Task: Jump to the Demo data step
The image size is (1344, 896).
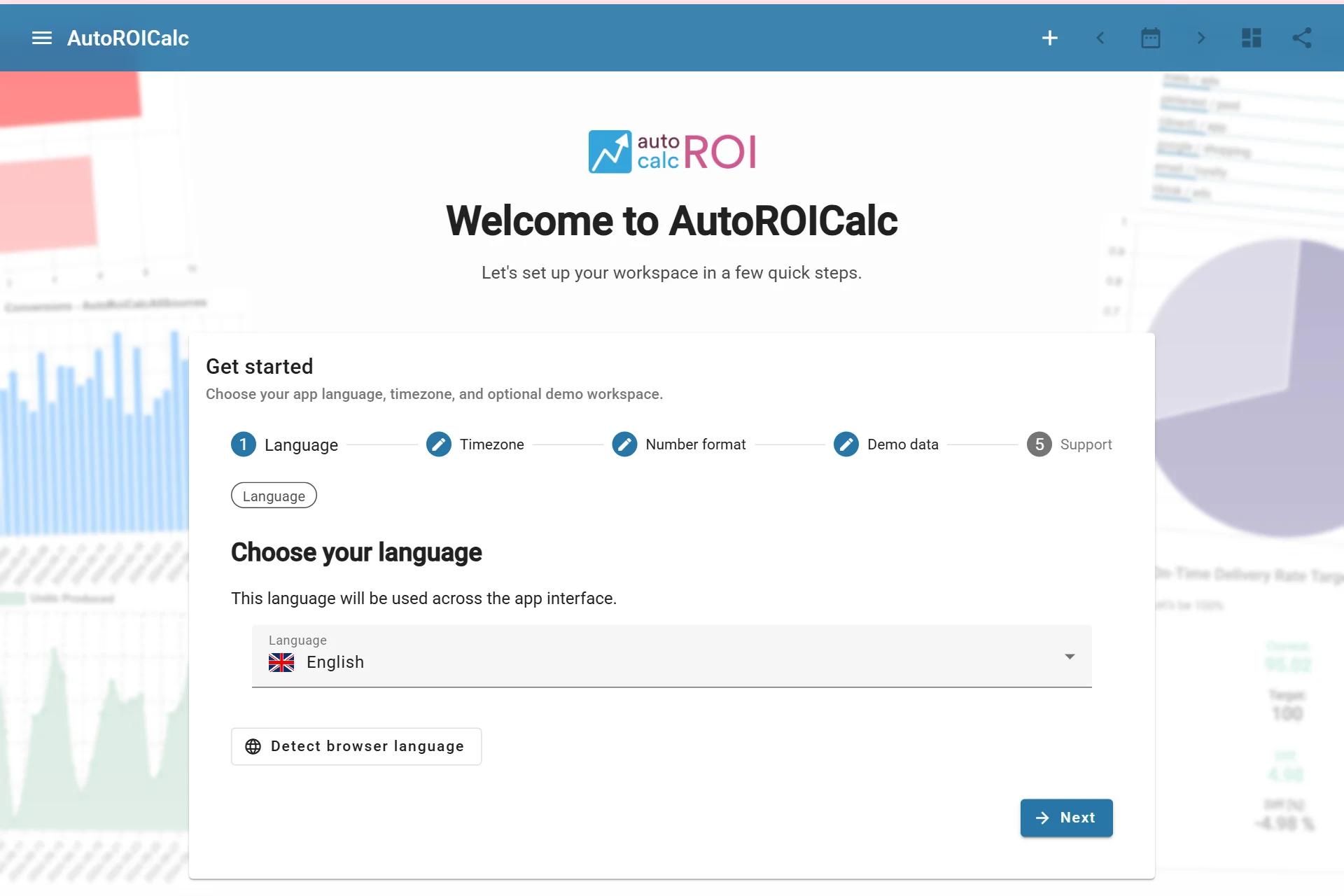Action: click(885, 444)
